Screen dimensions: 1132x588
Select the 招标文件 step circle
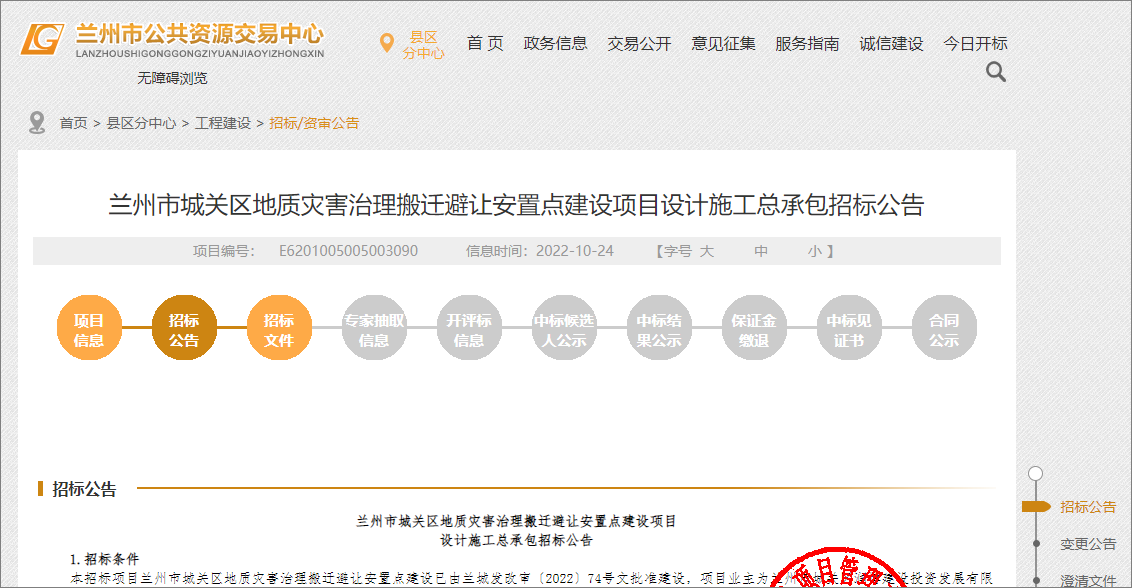pyautogui.click(x=278, y=329)
